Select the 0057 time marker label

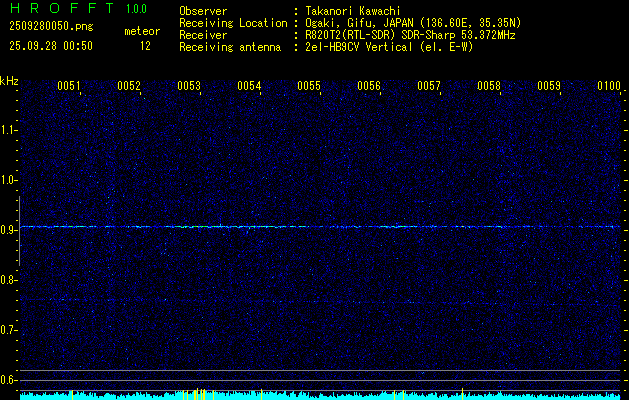[429, 86]
